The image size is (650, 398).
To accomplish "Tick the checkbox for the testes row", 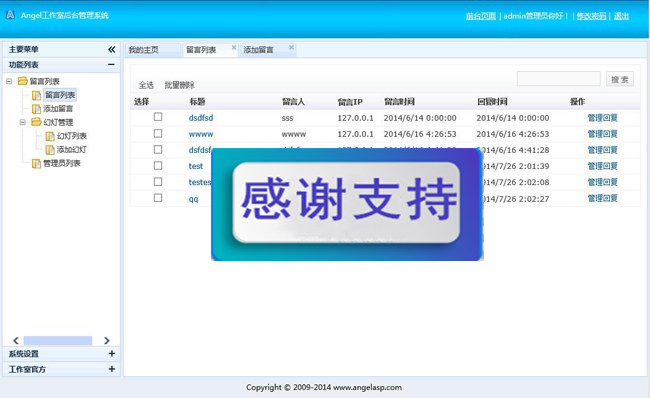I will pyautogui.click(x=158, y=182).
